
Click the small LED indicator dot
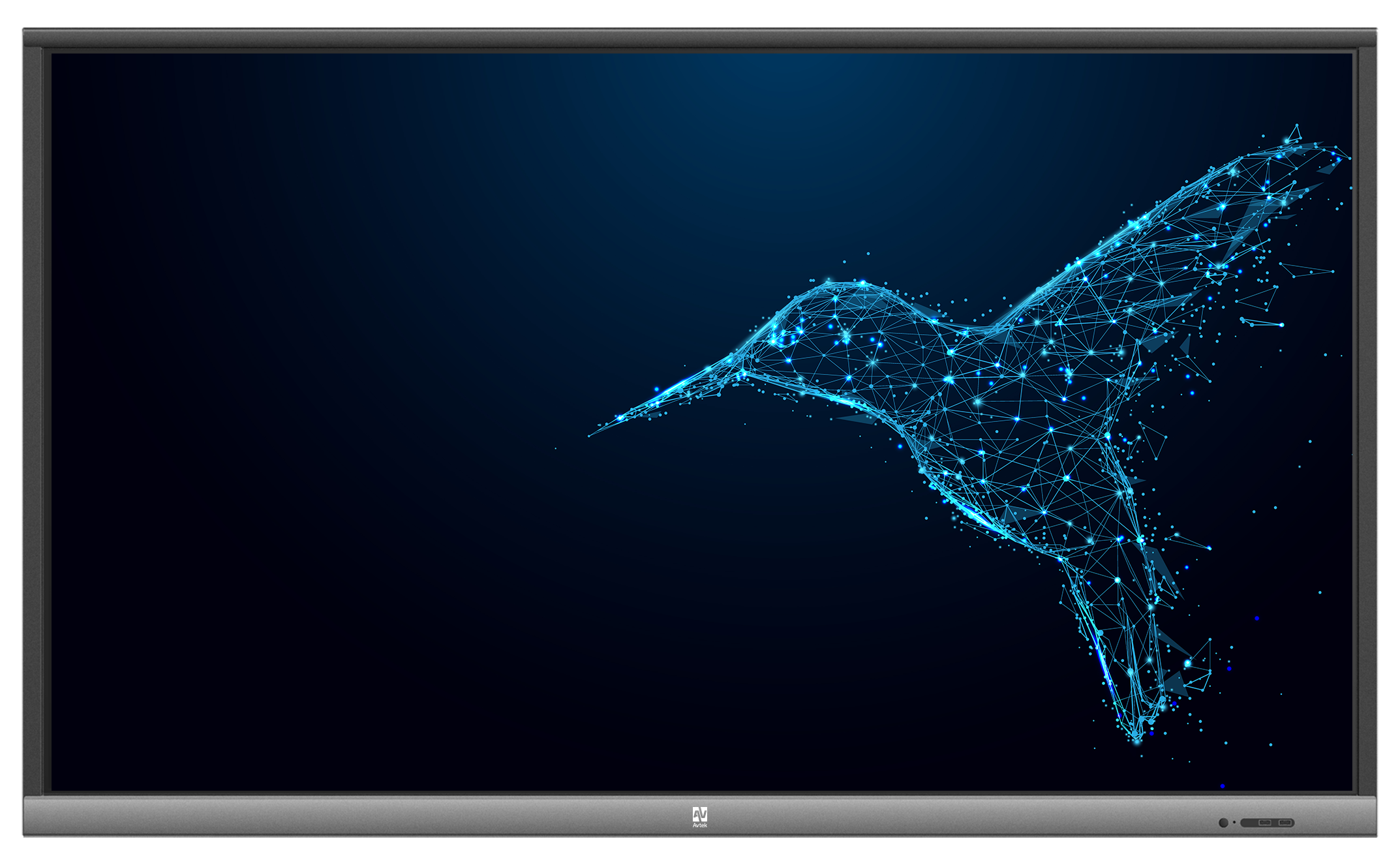[1234, 822]
